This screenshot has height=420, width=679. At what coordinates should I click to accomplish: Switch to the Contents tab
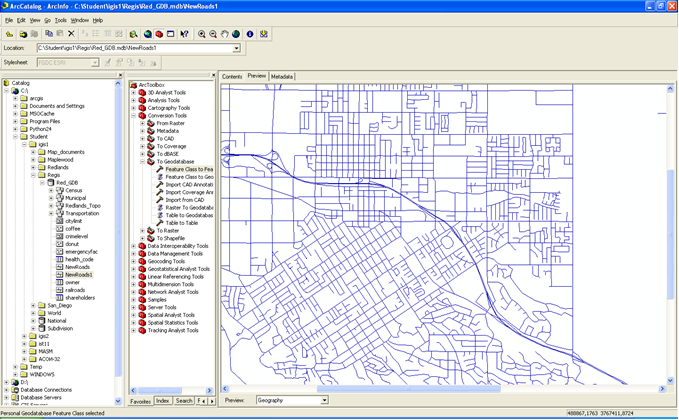click(x=232, y=76)
